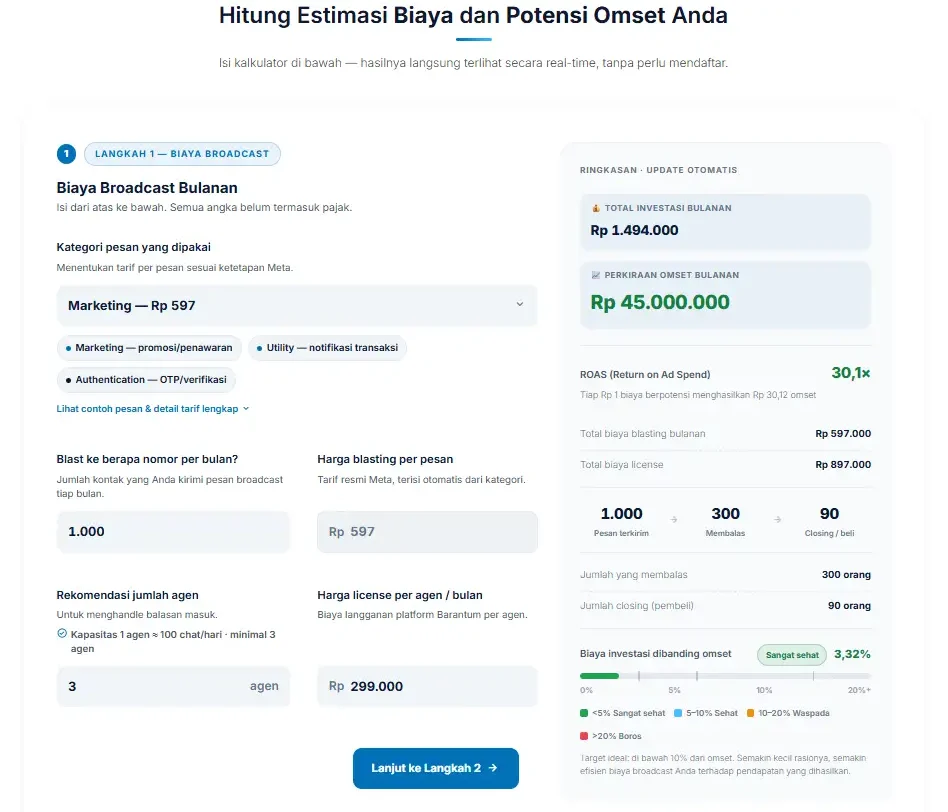
Task: Click the green '<5% Sangat sehat' legend swatch
Action: (584, 713)
